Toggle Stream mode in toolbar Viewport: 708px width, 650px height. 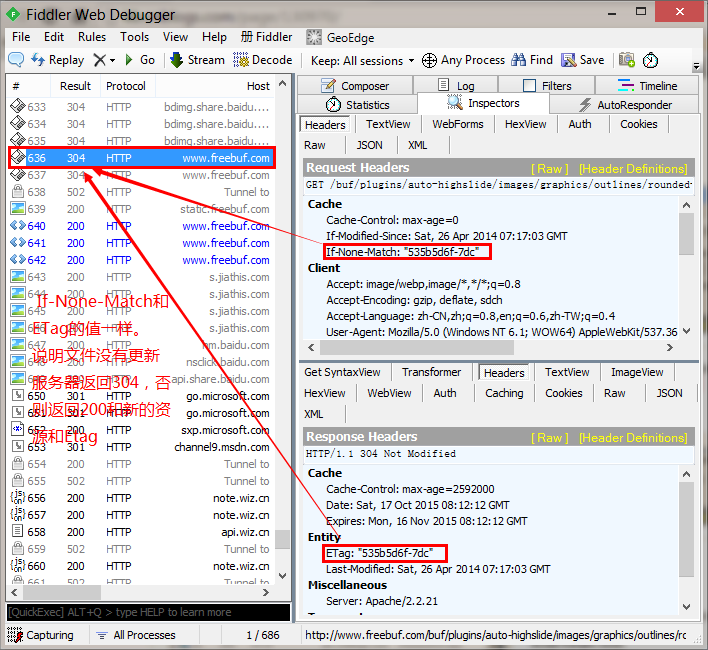click(197, 60)
